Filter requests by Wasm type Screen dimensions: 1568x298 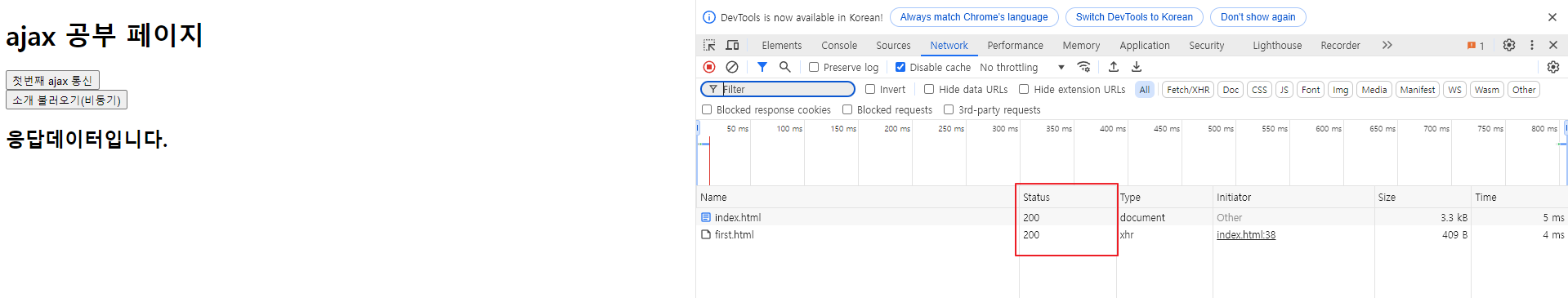pyautogui.click(x=1486, y=90)
